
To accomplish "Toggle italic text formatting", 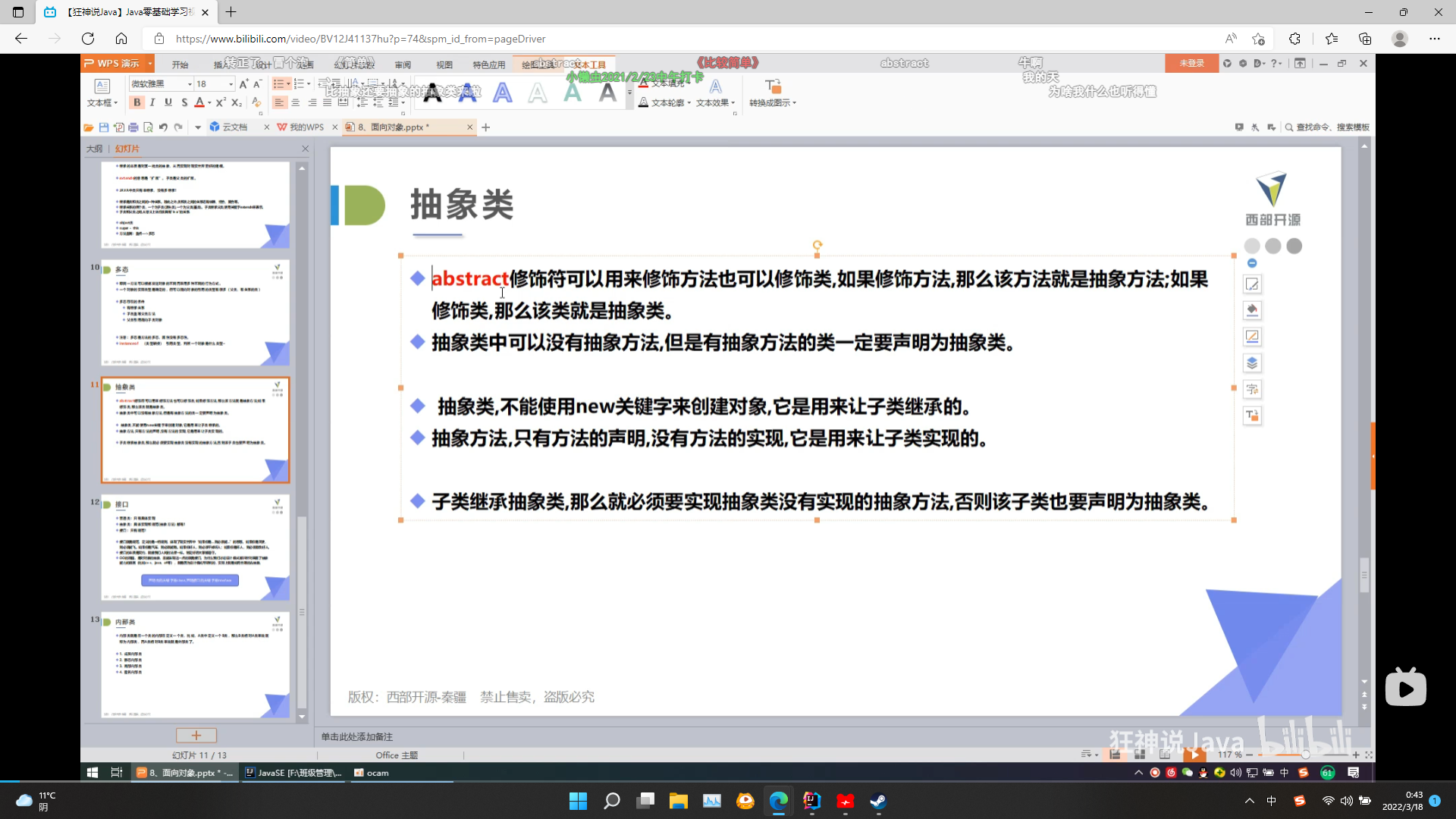I will click(152, 102).
